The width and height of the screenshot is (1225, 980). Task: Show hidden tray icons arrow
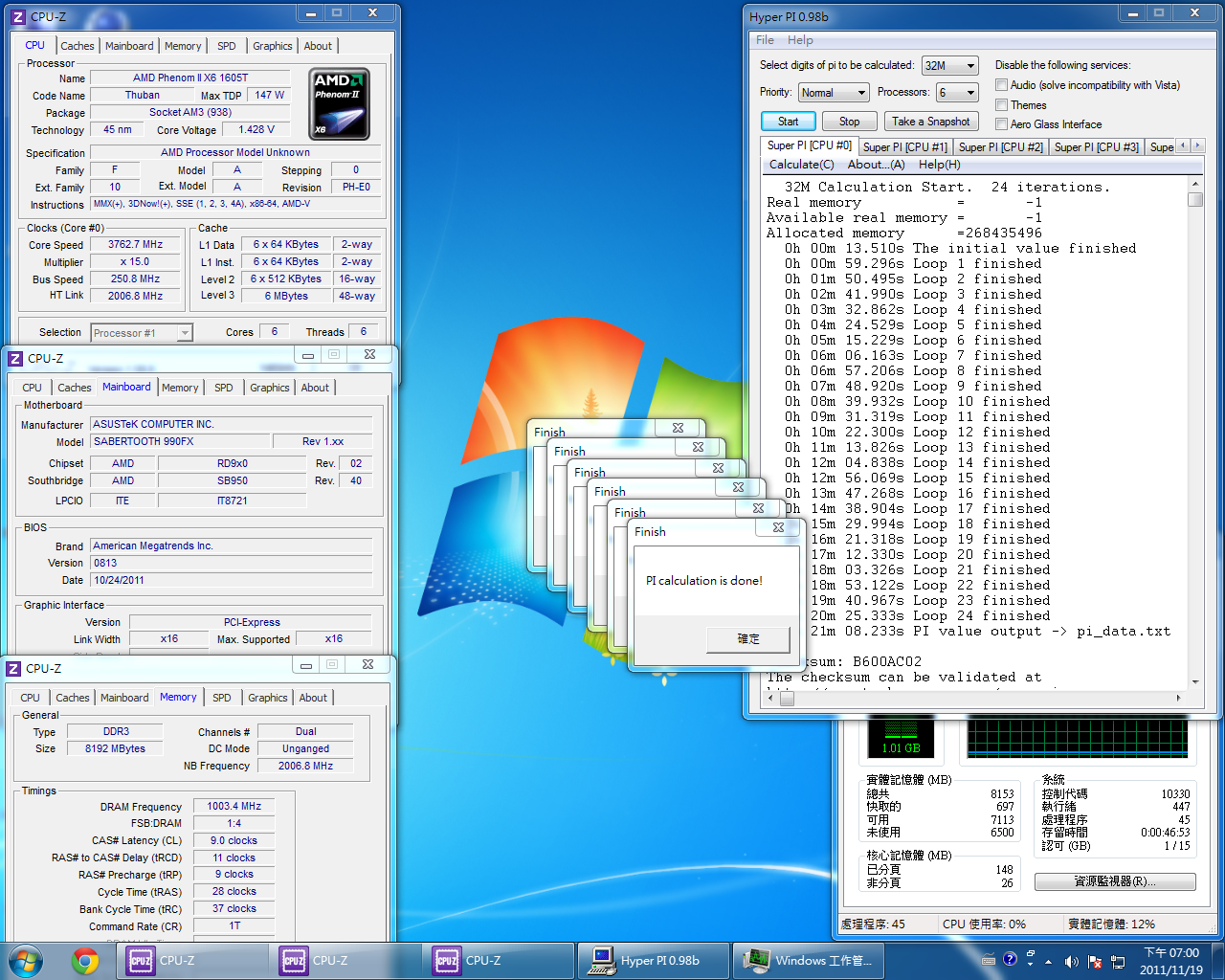coord(1048,962)
